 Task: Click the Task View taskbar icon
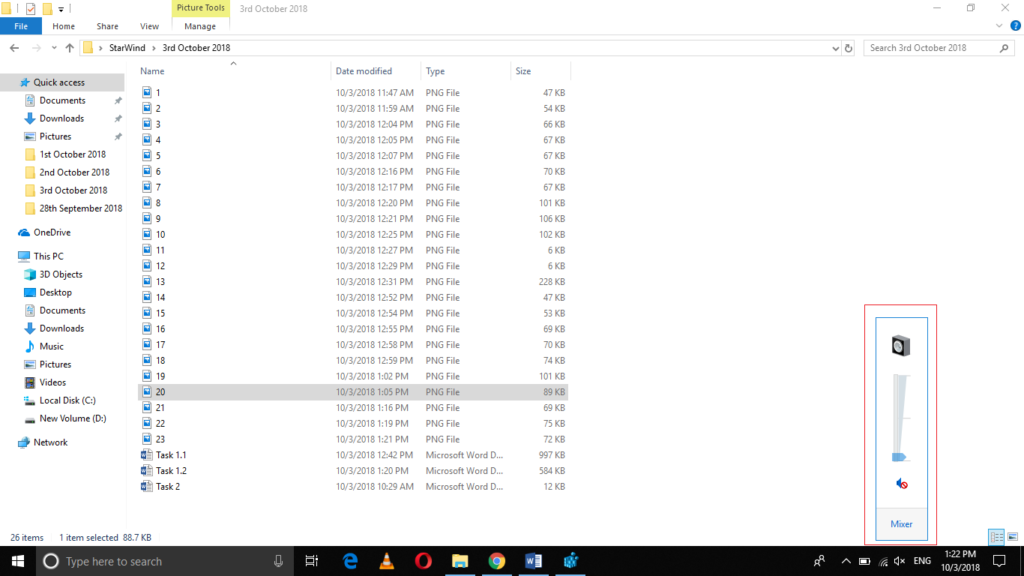(x=312, y=561)
